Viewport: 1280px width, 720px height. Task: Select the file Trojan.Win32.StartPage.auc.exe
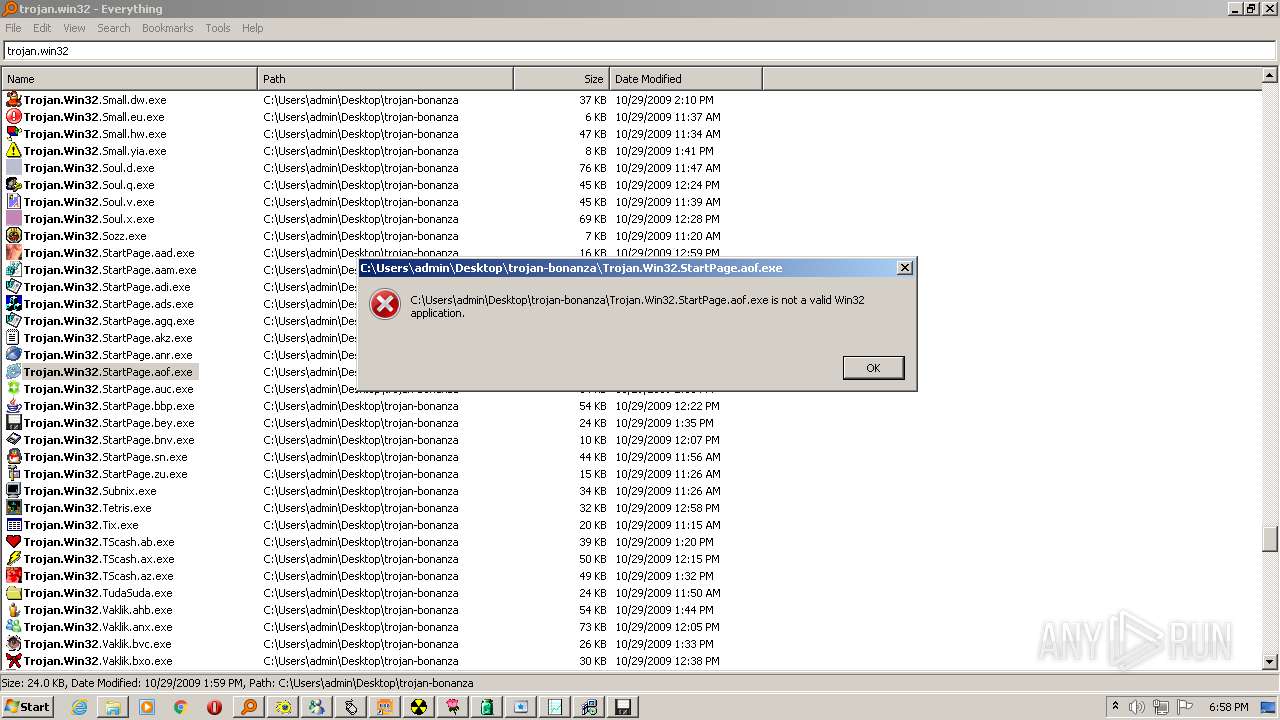coord(108,389)
